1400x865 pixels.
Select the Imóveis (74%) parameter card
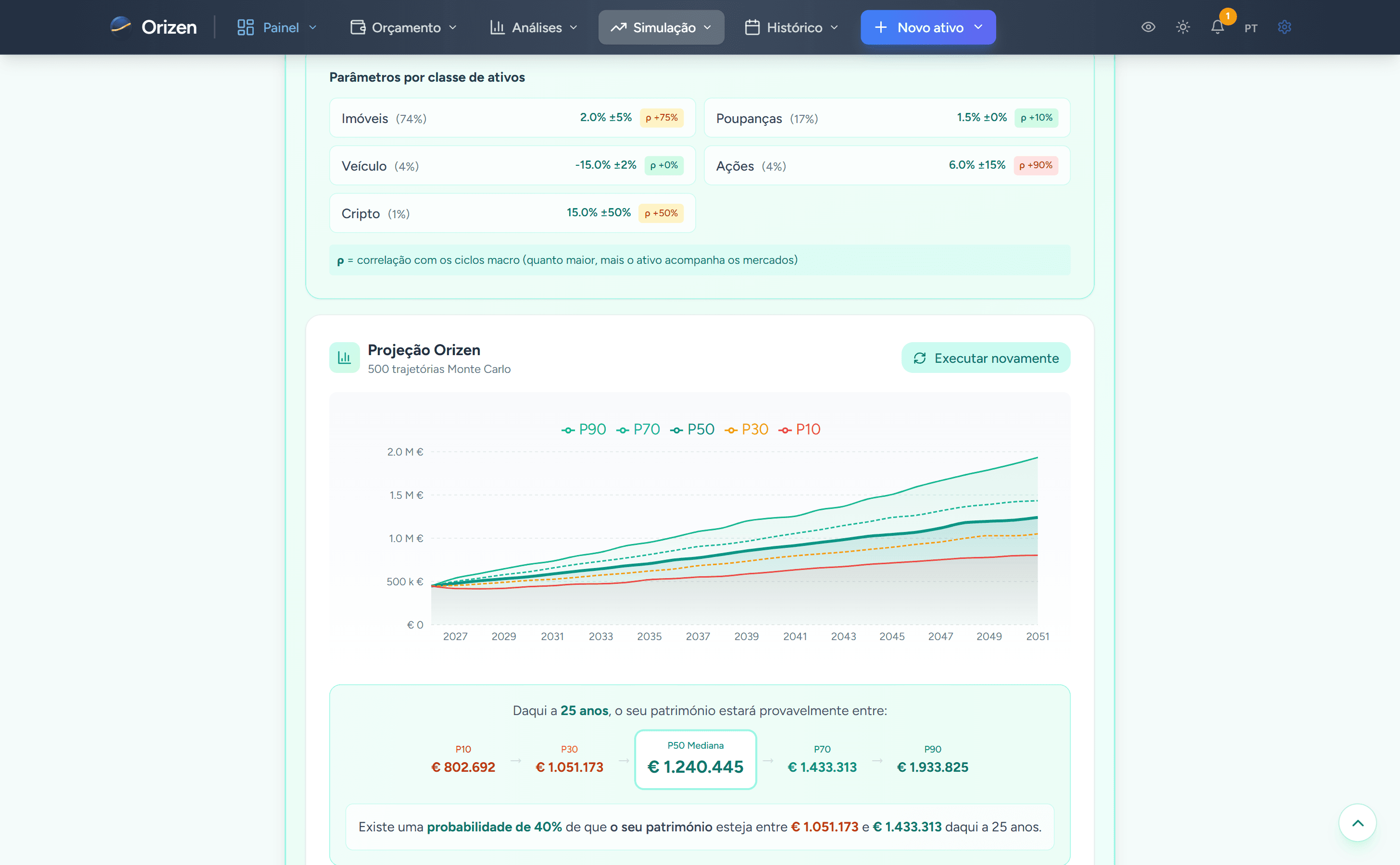coord(512,118)
